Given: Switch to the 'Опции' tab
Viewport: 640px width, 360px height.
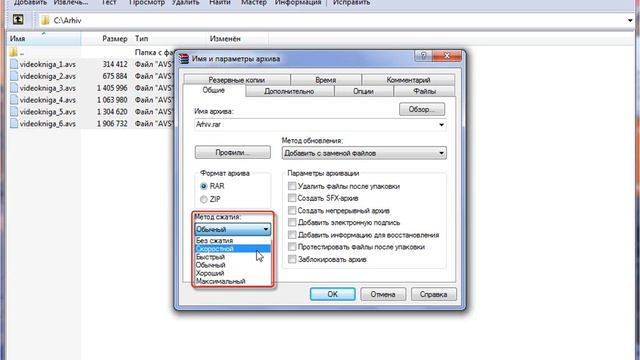Looking at the screenshot, I should (x=363, y=91).
